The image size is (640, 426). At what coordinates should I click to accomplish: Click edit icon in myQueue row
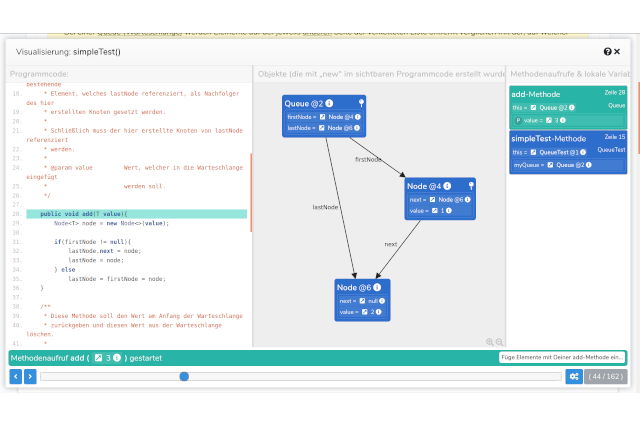tap(550, 165)
